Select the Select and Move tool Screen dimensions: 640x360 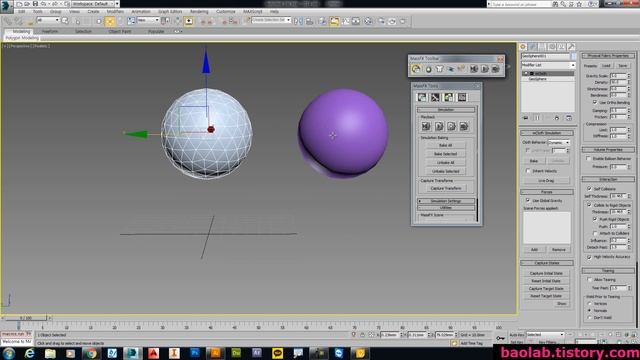click(110, 21)
